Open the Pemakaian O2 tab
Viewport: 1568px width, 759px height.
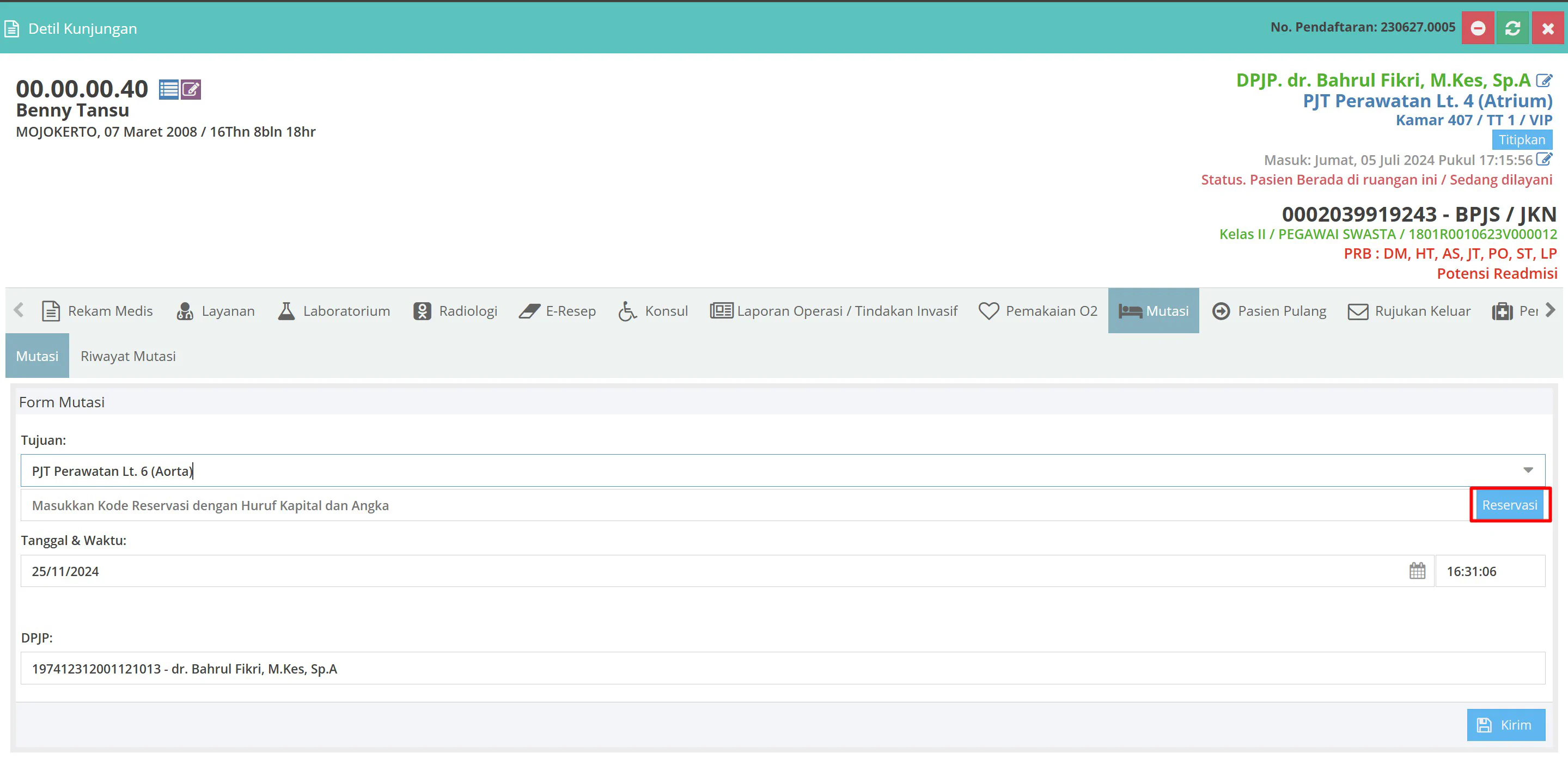point(1039,310)
